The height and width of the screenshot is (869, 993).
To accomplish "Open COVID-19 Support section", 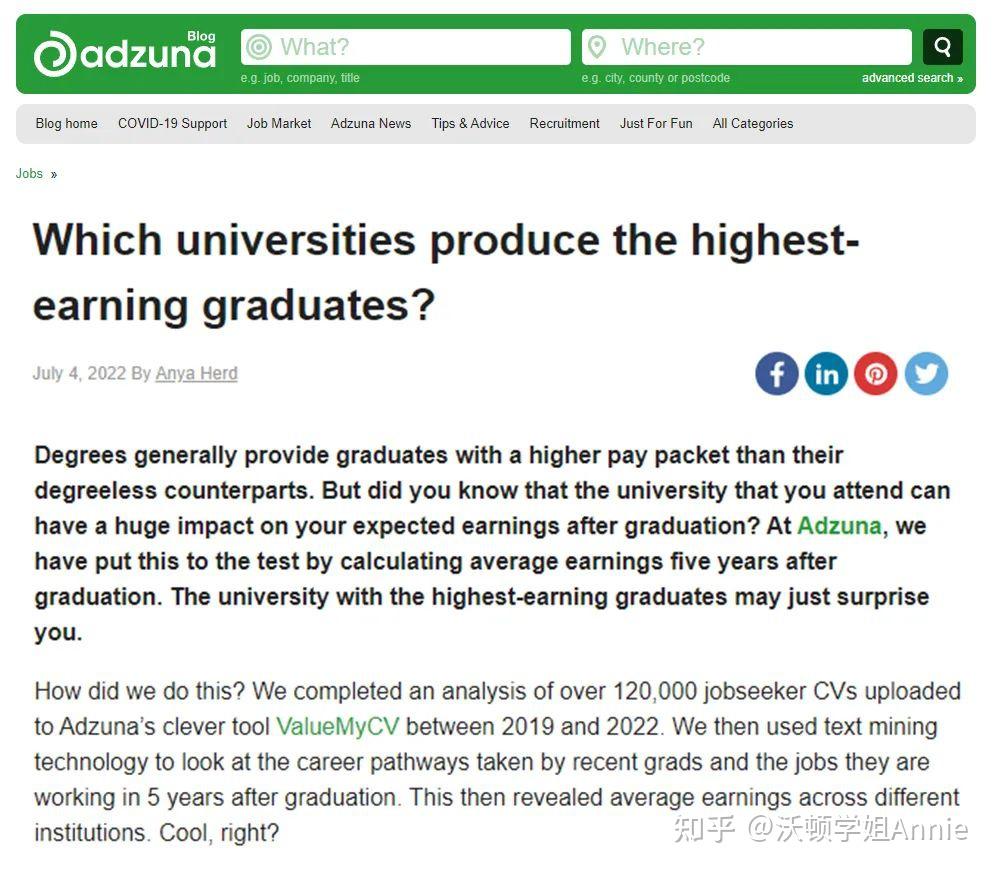I will [x=172, y=124].
